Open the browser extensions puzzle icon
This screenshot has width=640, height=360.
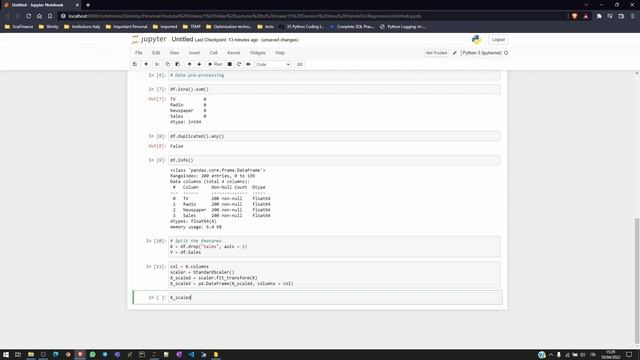pos(599,16)
